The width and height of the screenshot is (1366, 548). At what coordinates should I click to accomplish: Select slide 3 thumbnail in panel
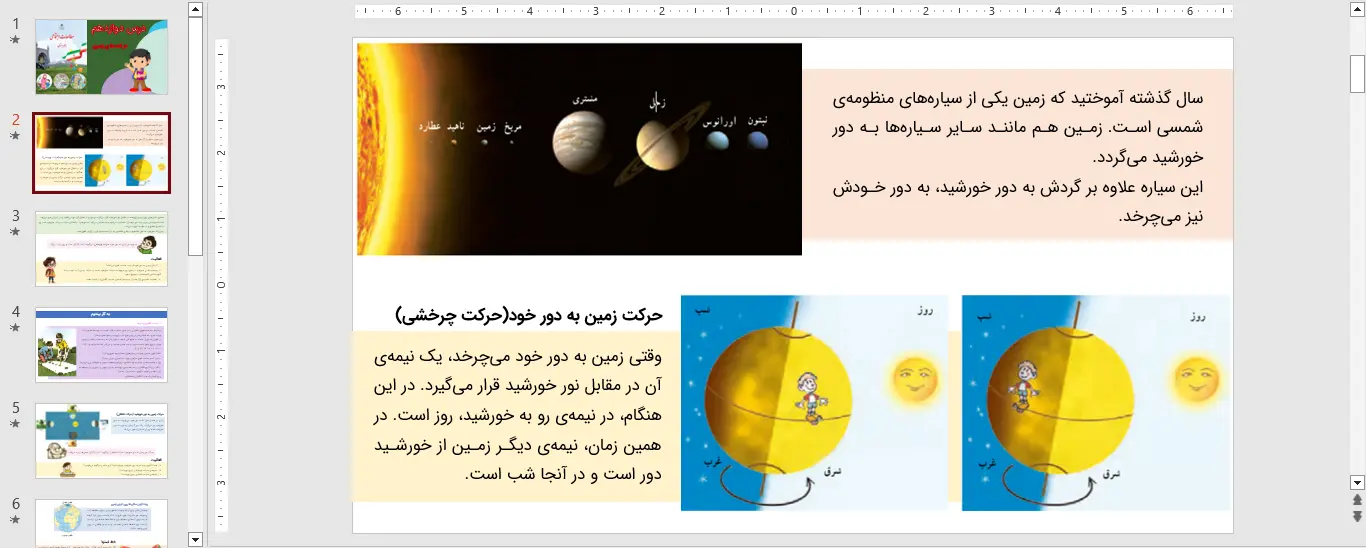101,249
